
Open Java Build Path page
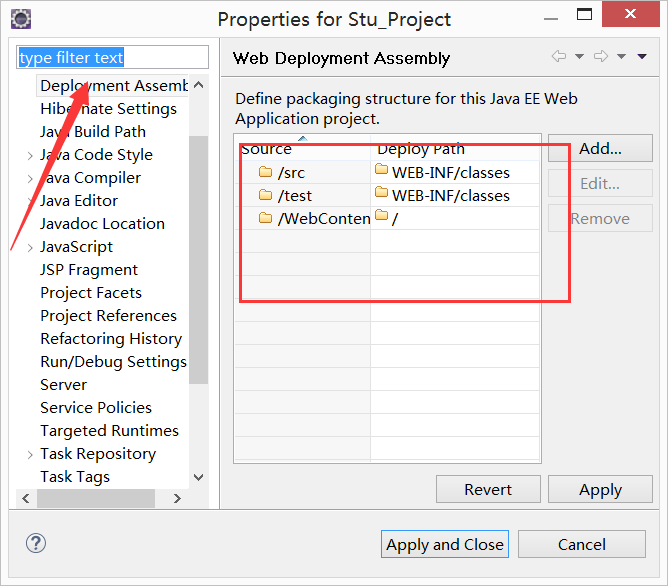pyautogui.click(x=93, y=132)
